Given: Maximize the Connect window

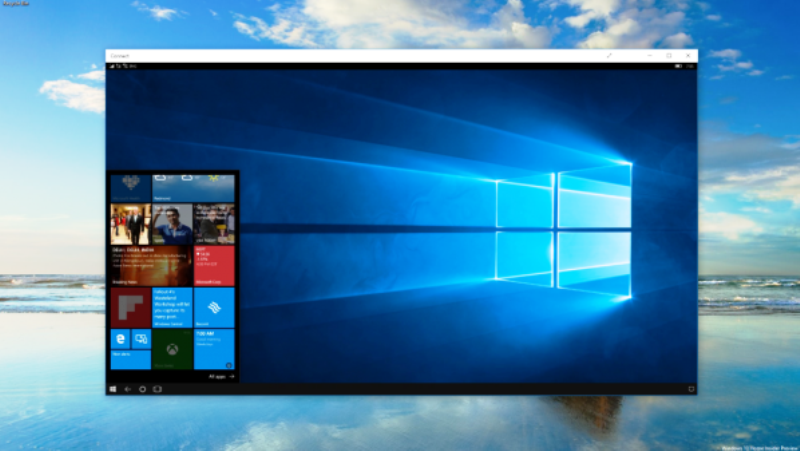Looking at the screenshot, I should click(x=668, y=55).
